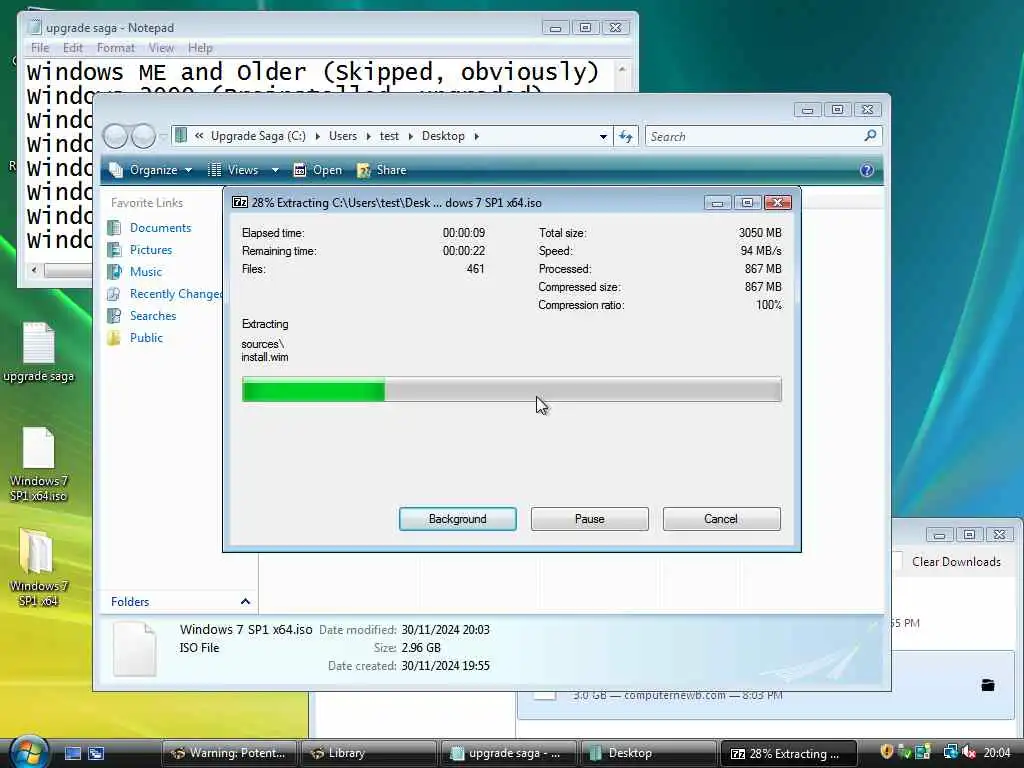The width and height of the screenshot is (1024, 768).
Task: Click Notepad horizontal scrollbar left arrow
Action: coord(34,270)
